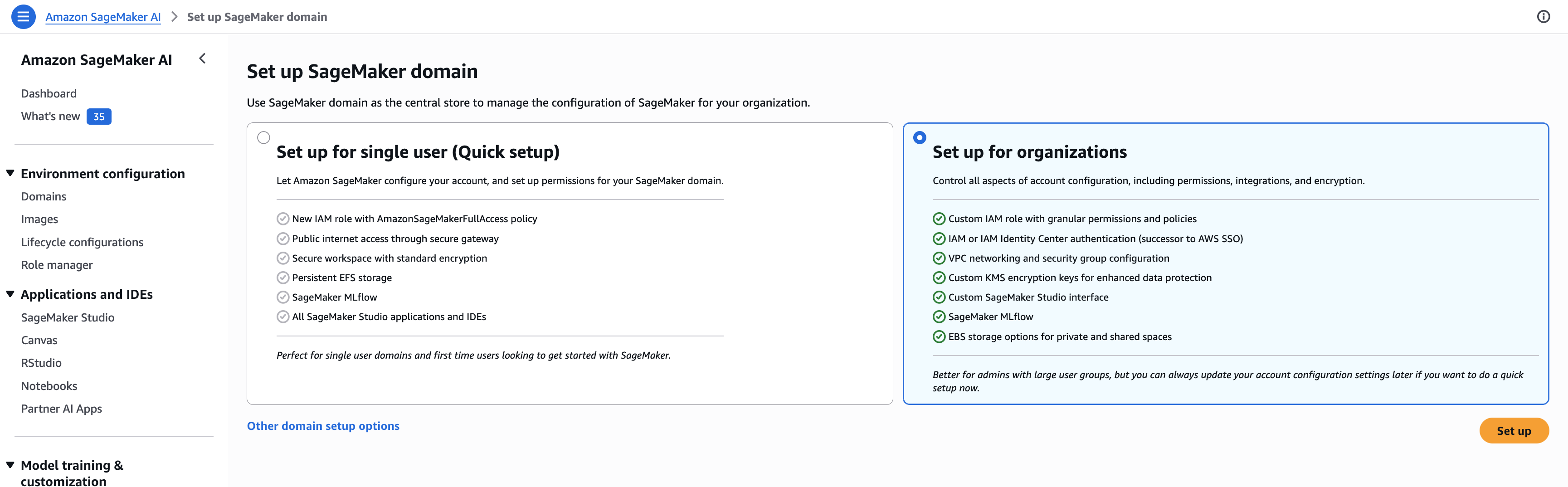Click checkmark icon beside IAM Identity Center authentication

click(939, 239)
